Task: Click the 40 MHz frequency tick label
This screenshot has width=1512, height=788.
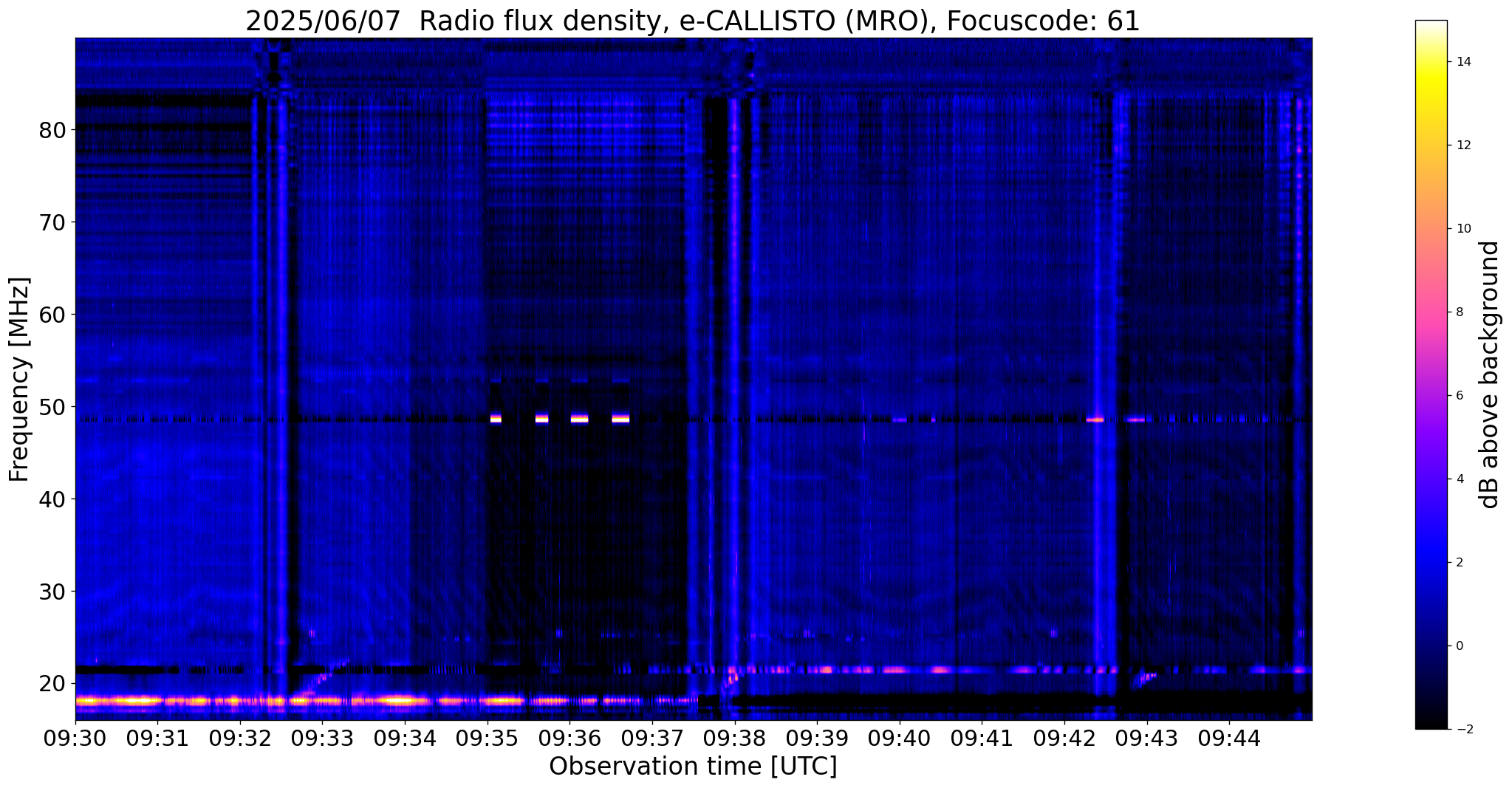Action: [x=52, y=499]
